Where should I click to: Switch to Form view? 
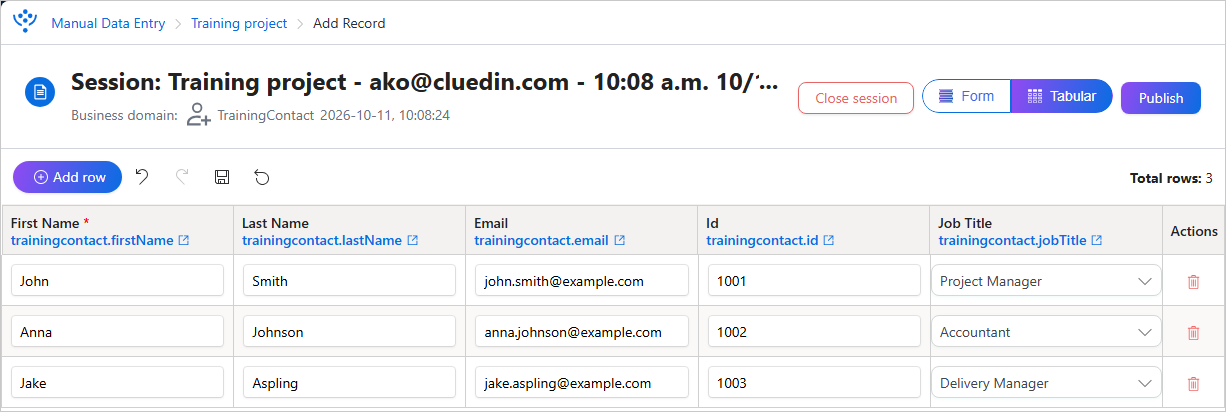click(967, 97)
